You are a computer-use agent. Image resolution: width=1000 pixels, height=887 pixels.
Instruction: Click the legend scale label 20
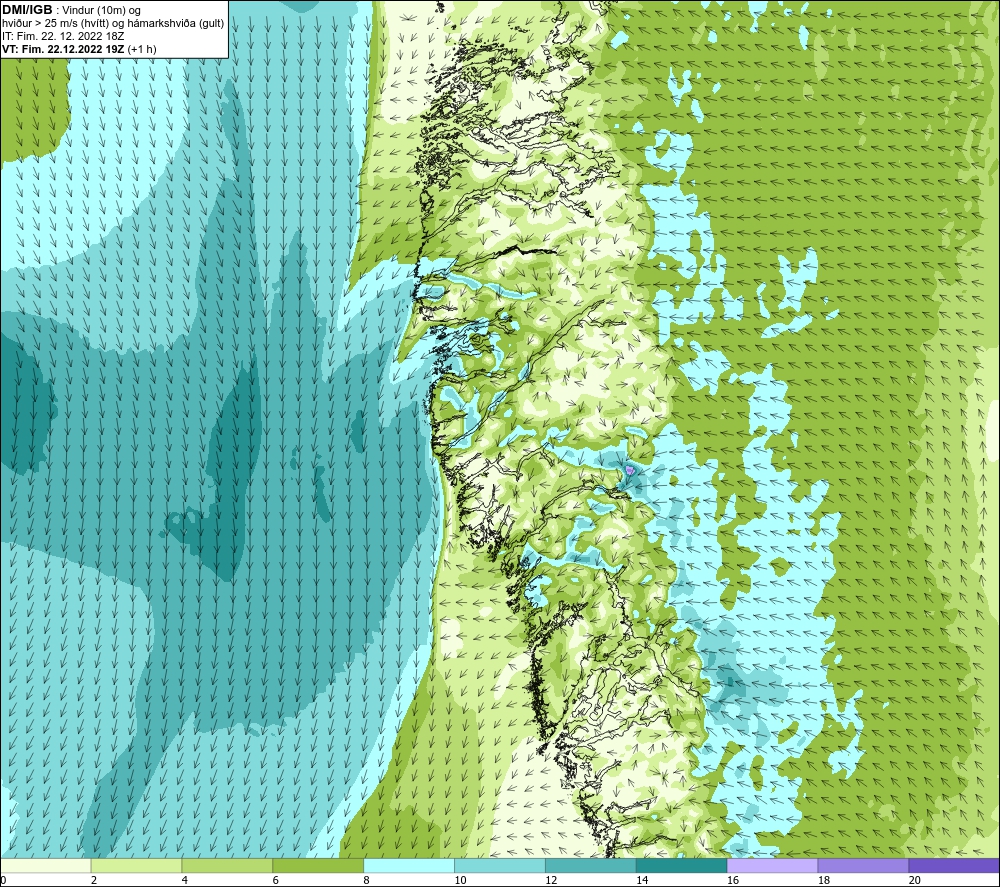[x=915, y=880]
